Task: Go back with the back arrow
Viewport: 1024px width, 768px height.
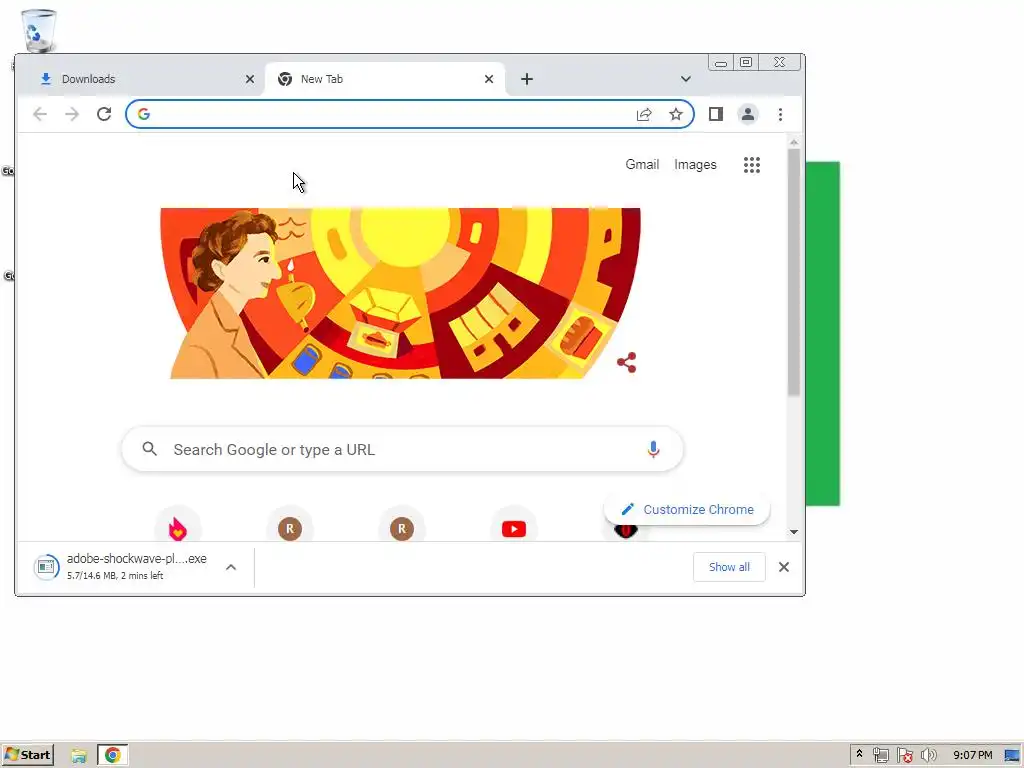Action: click(x=40, y=114)
